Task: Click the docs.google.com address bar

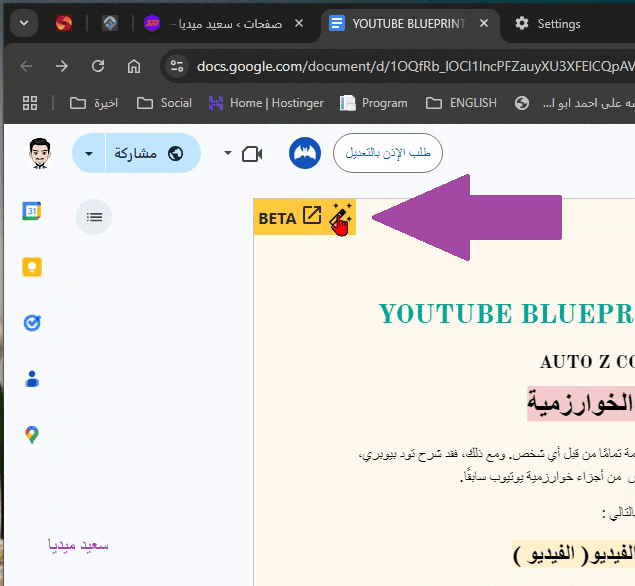Action: tap(400, 66)
